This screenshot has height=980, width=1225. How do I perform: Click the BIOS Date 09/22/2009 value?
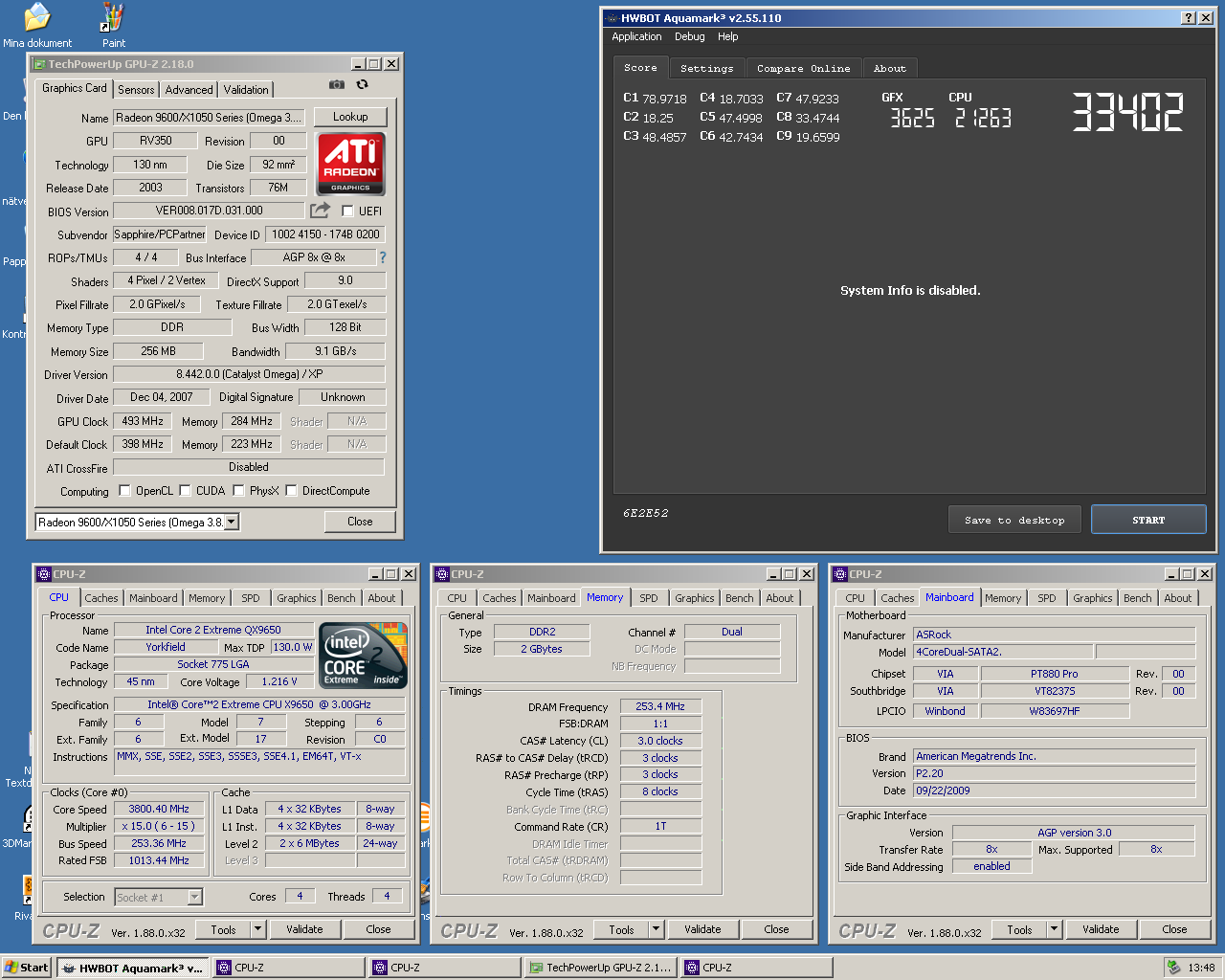(x=1054, y=791)
